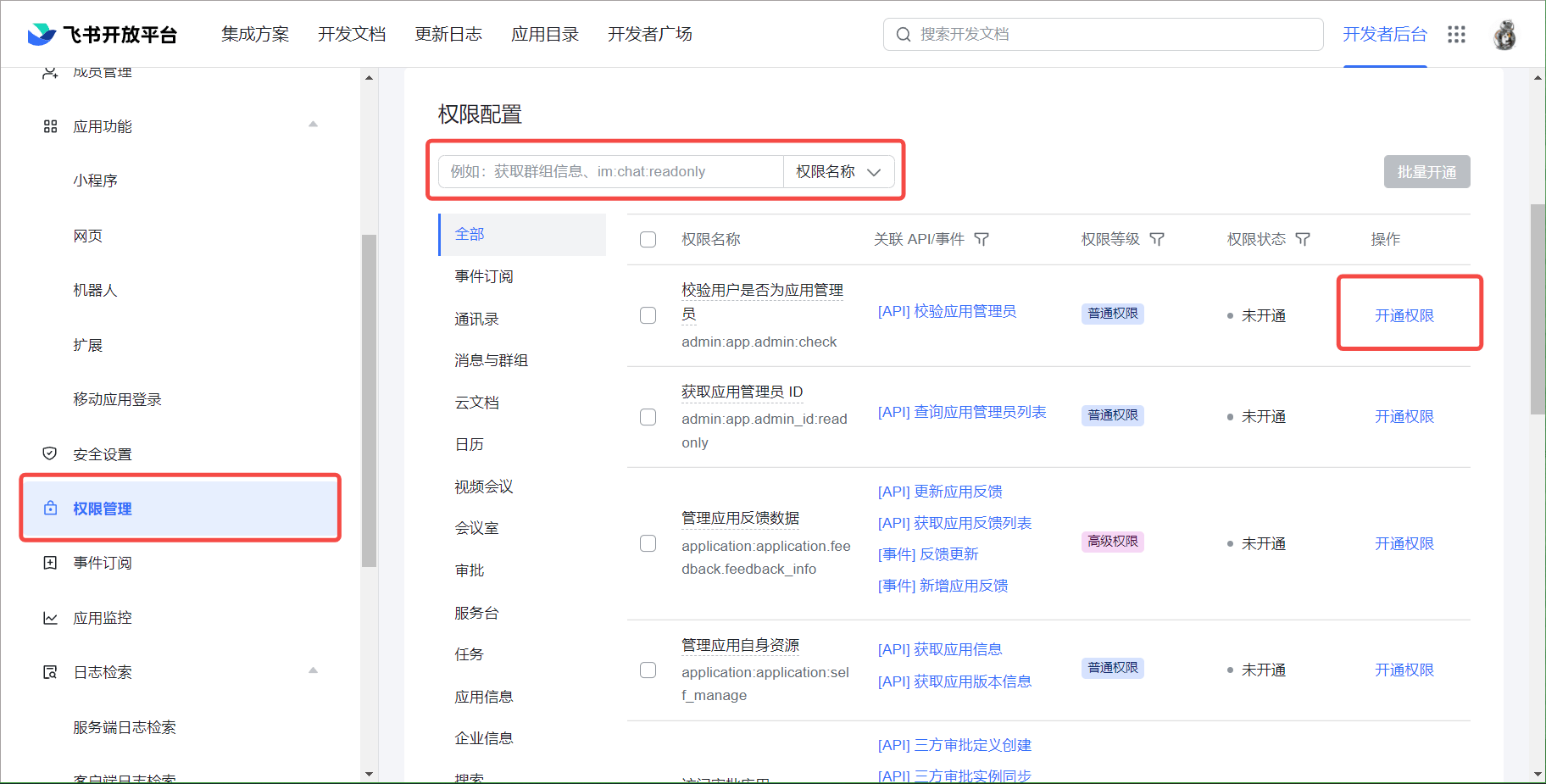The height and width of the screenshot is (784, 1546).
Task: Collapse the 日志检索 sidebar section
Action: coord(313,671)
